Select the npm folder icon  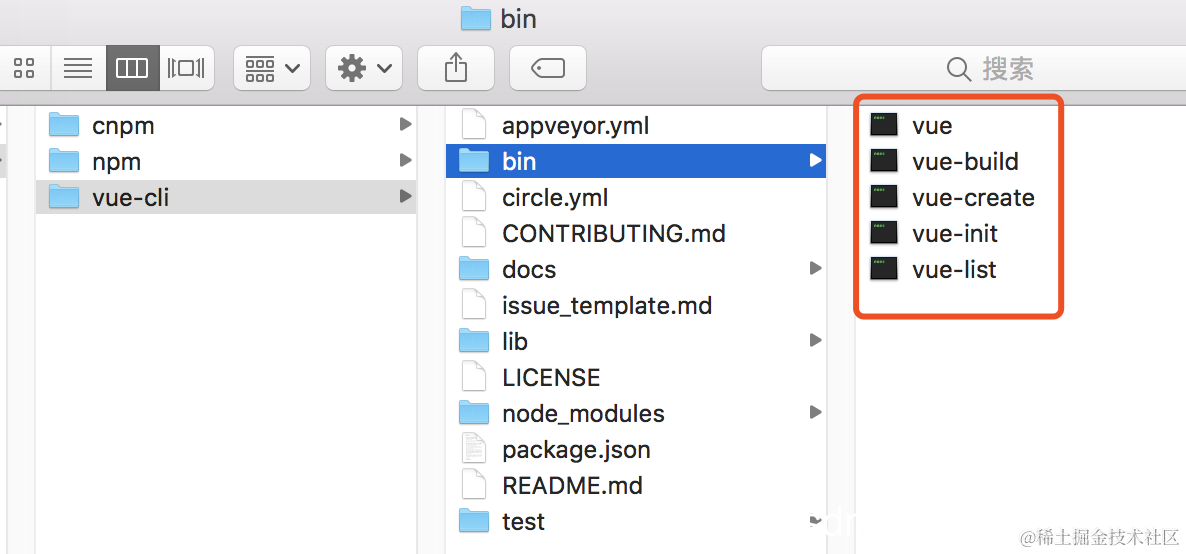coord(64,161)
